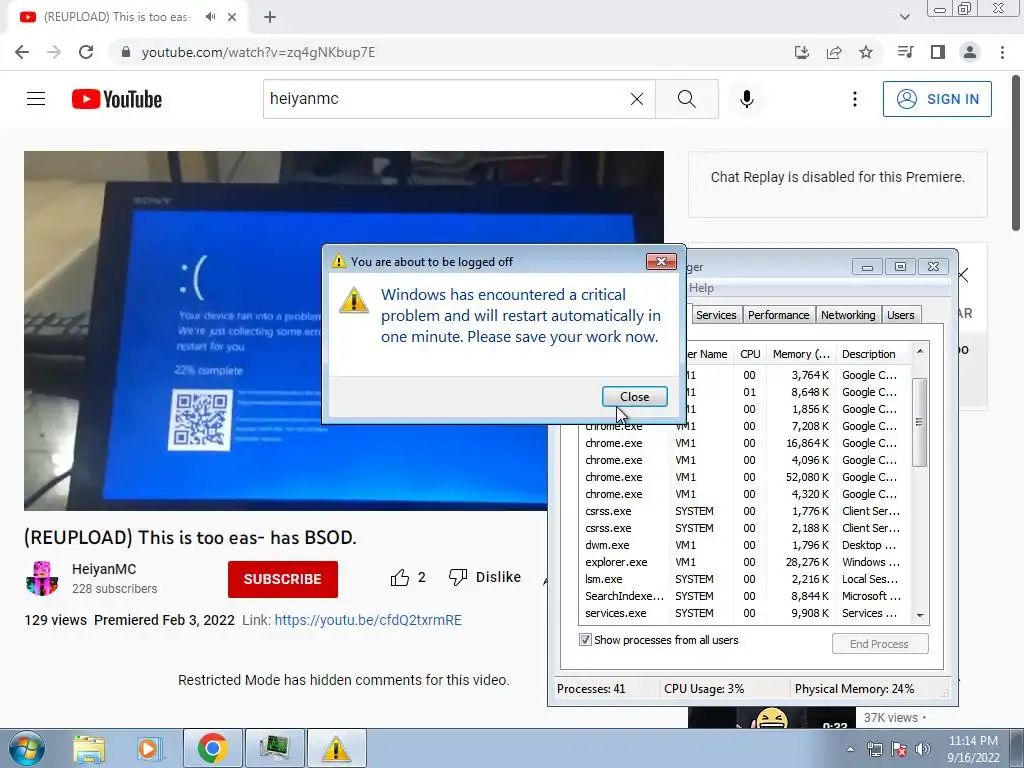1024x768 pixels.
Task: Click the Dislike thumbs down button
Action: pos(485,577)
